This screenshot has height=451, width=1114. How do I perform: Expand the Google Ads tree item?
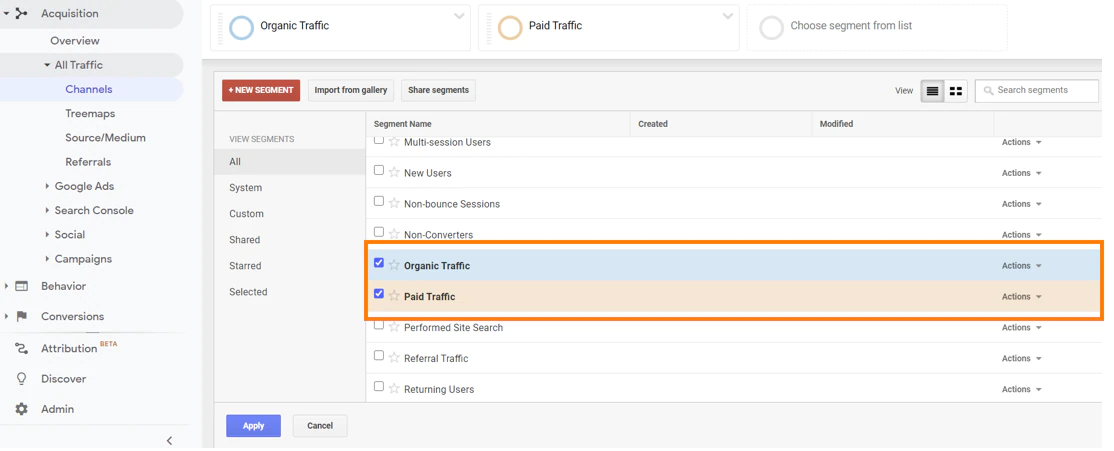click(x=48, y=186)
